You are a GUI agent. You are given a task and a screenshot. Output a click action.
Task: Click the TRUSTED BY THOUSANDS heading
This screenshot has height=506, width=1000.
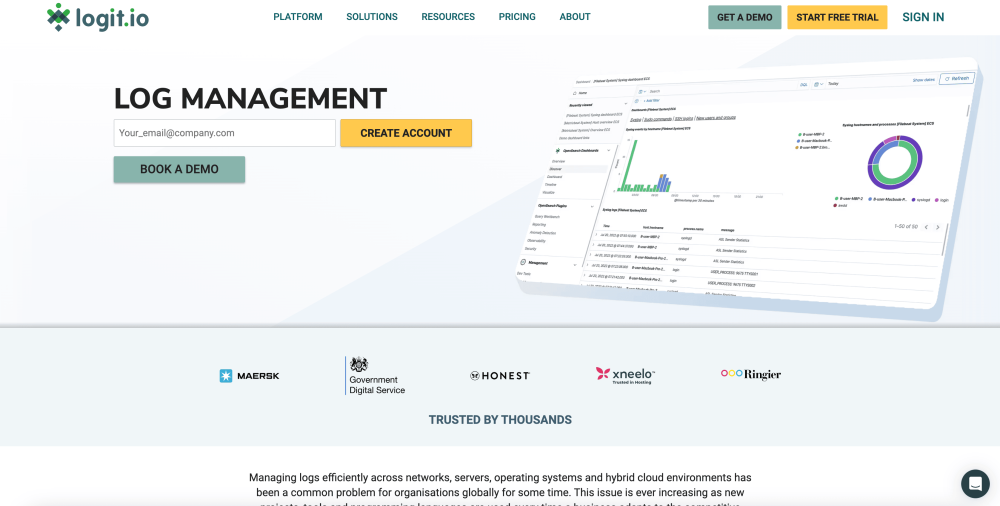(x=500, y=420)
